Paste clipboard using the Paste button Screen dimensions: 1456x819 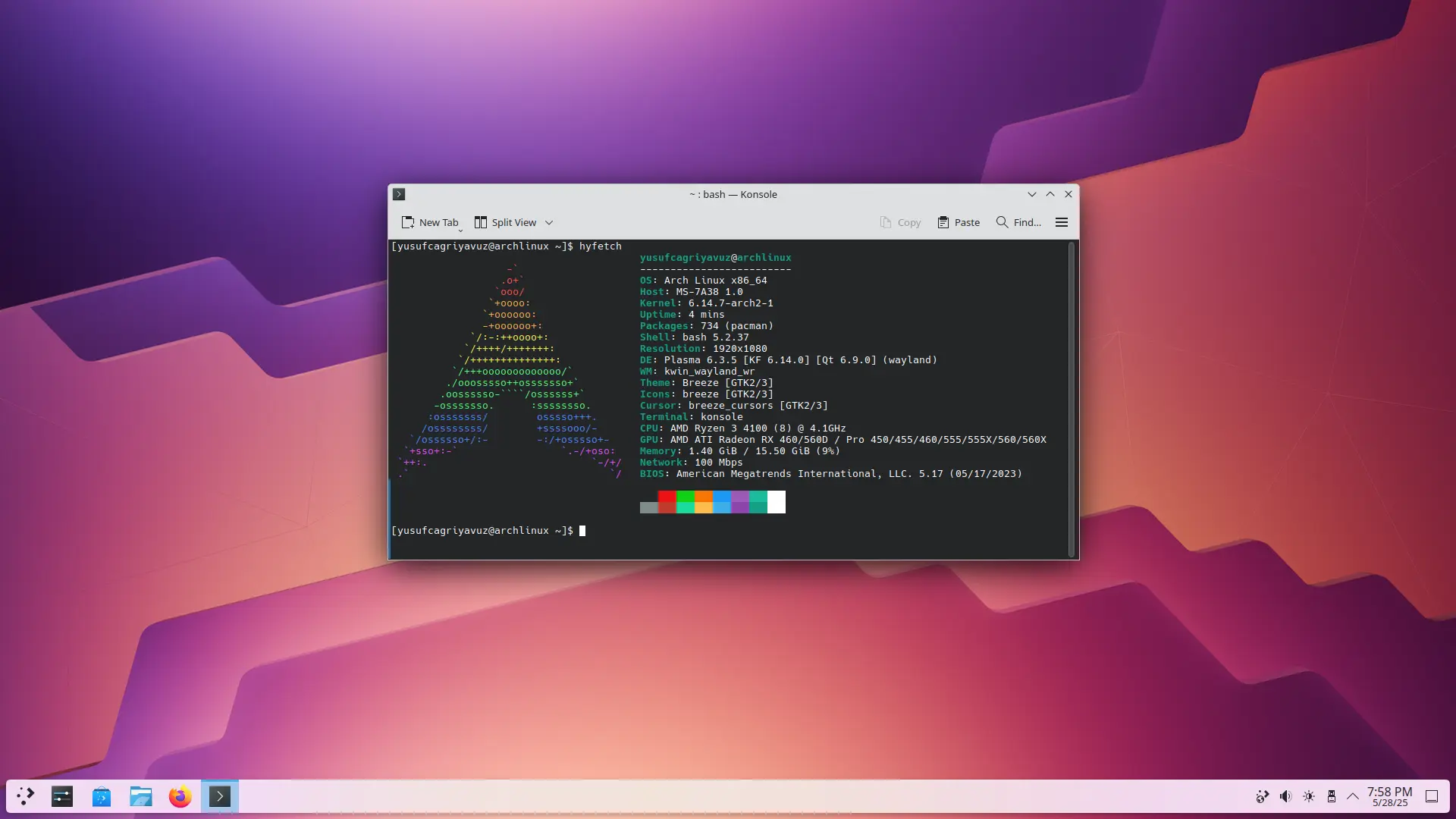coord(959,222)
